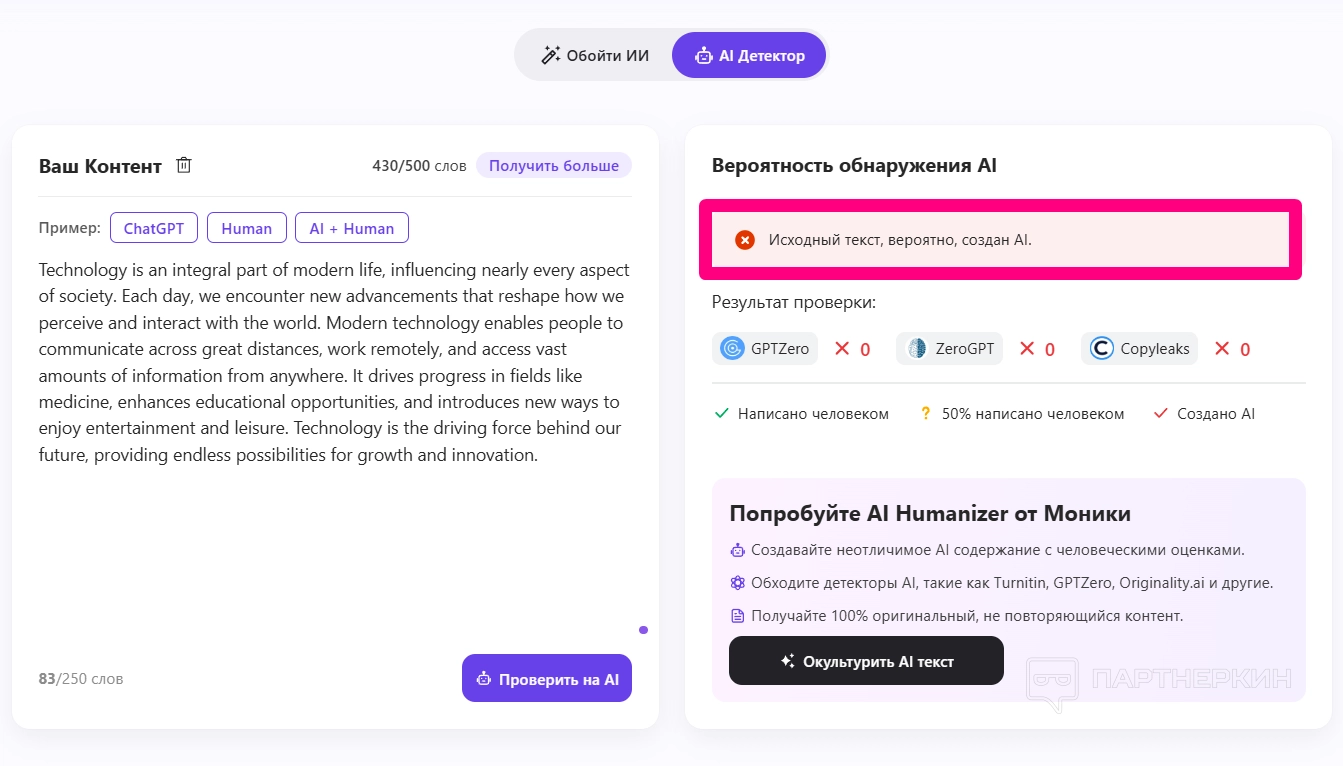Click the Copyleaks logo icon
Screen dimensions: 1343x766
click(x=1102, y=349)
